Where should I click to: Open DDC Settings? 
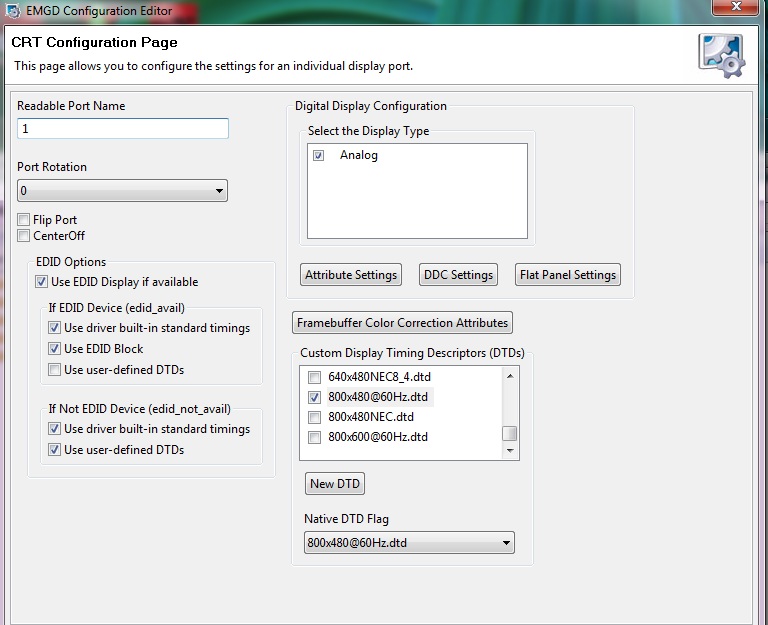[458, 275]
